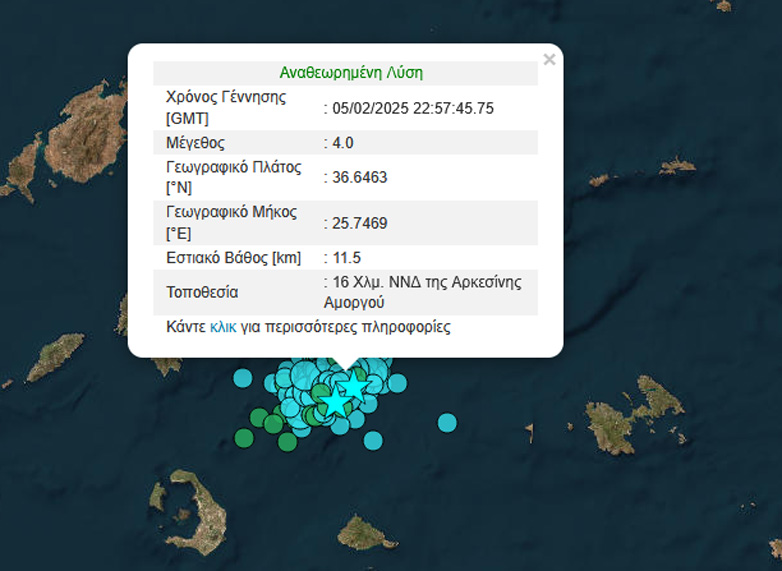Click the longitude value 25.7469
Screen dimensions: 782x571
coord(360,223)
